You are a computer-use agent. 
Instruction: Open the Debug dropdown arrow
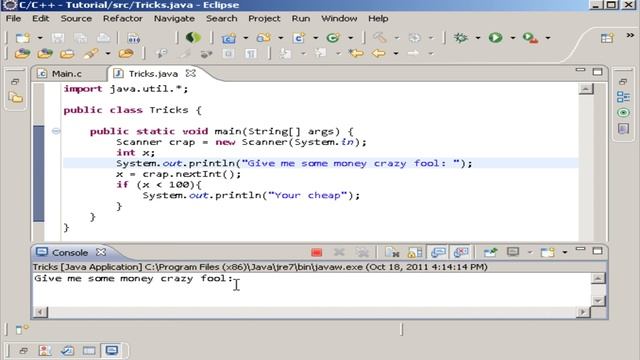click(478, 38)
